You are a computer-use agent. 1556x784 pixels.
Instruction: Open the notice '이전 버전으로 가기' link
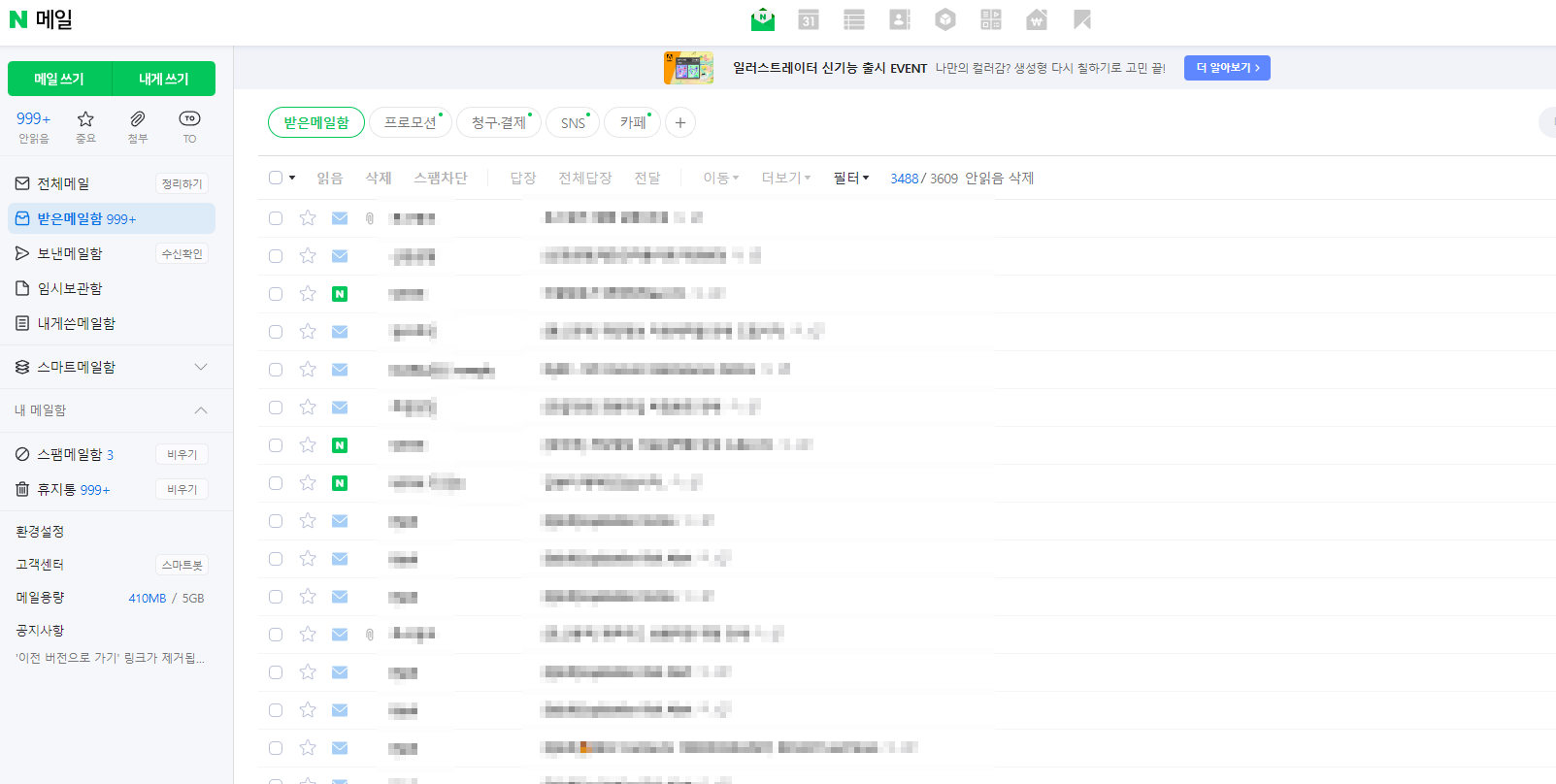(110, 658)
